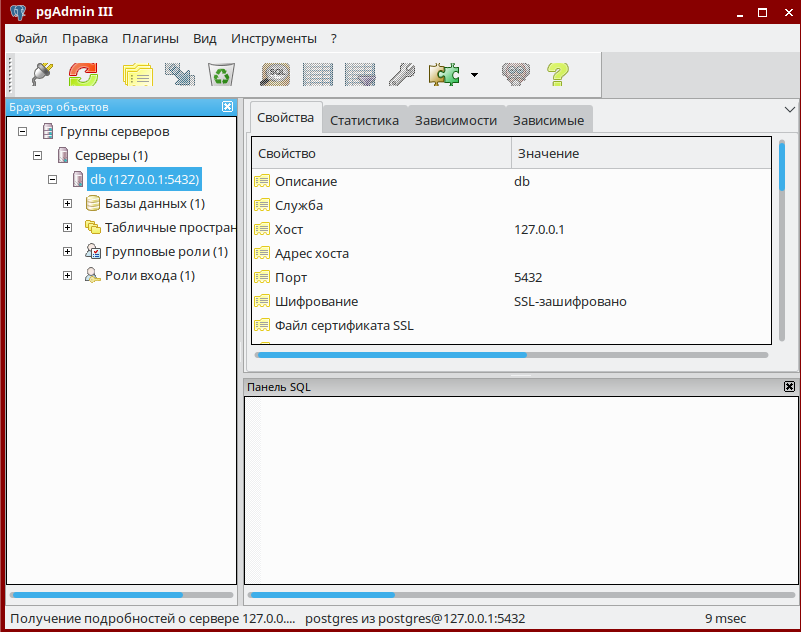Click the Роли входа user icon

pos(92,275)
